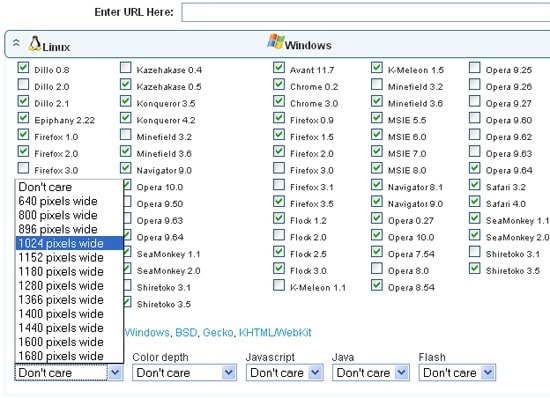This screenshot has height=398, width=550.
Task: Uncheck Opera 0.27 checkbox
Action: point(377,218)
